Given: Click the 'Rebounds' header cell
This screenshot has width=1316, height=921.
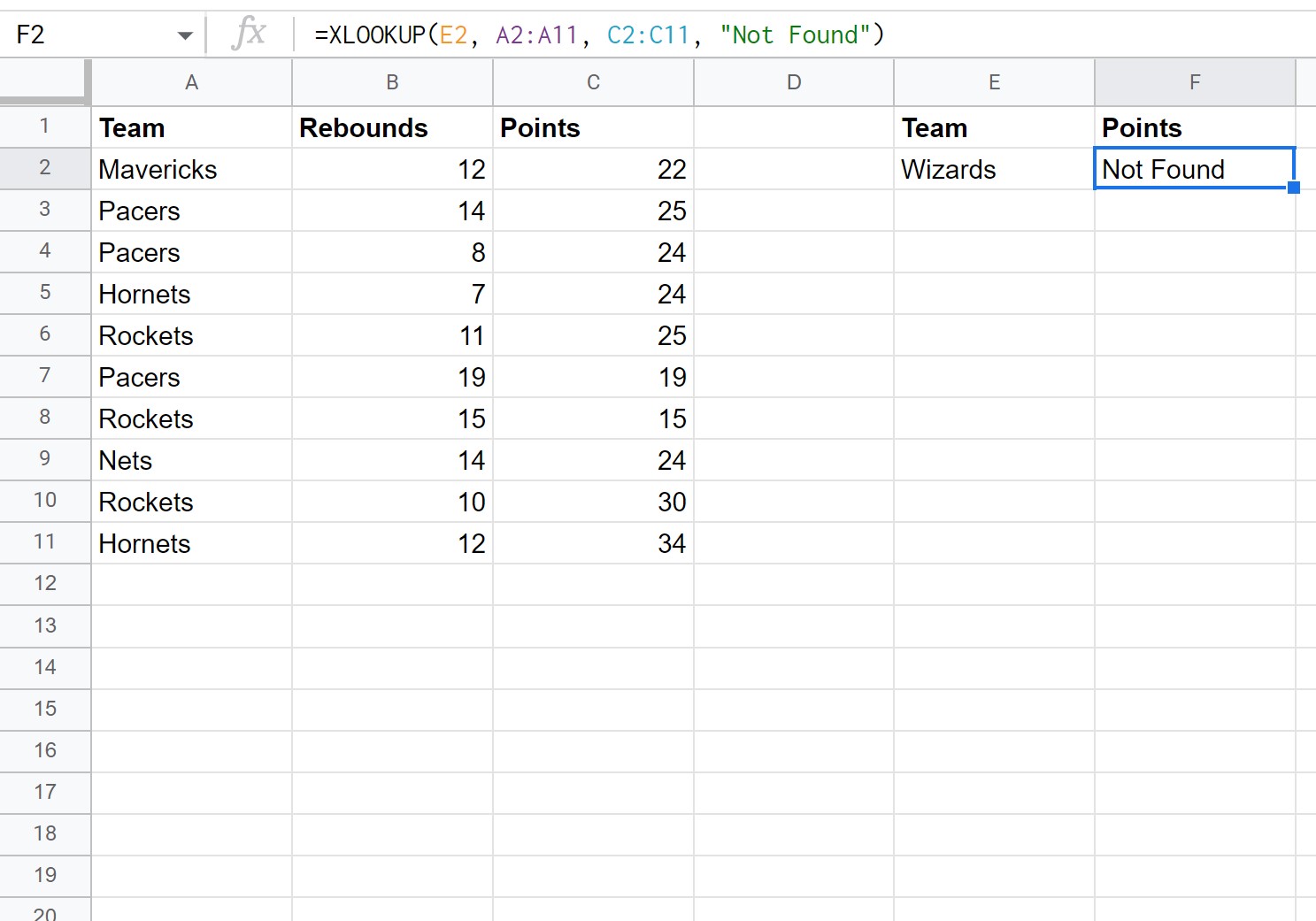Looking at the screenshot, I should [393, 127].
